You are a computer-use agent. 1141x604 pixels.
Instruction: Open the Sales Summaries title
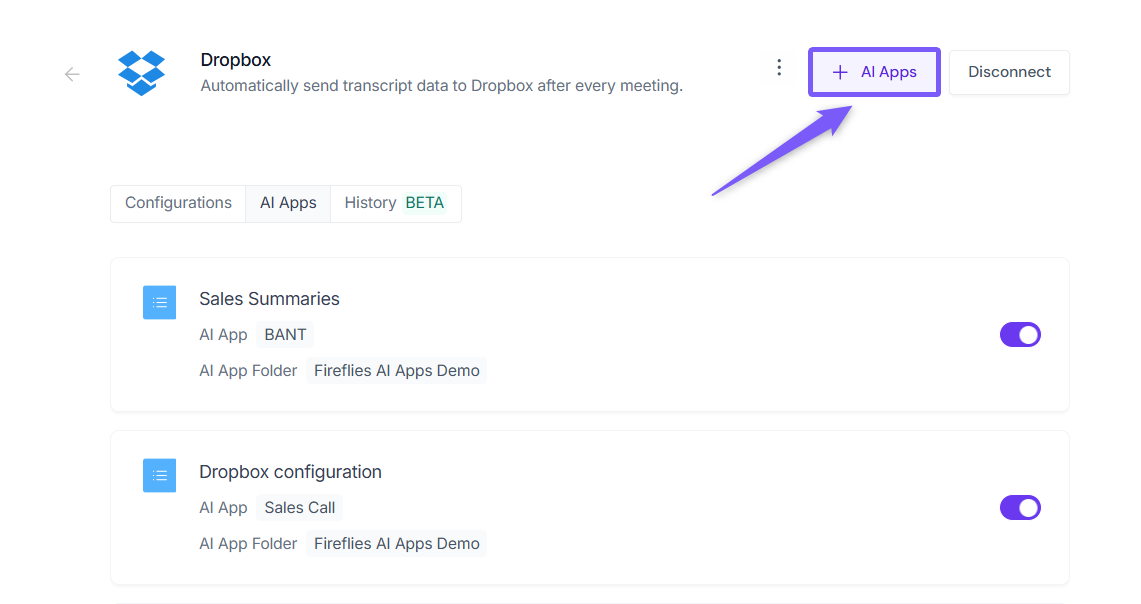pos(269,299)
